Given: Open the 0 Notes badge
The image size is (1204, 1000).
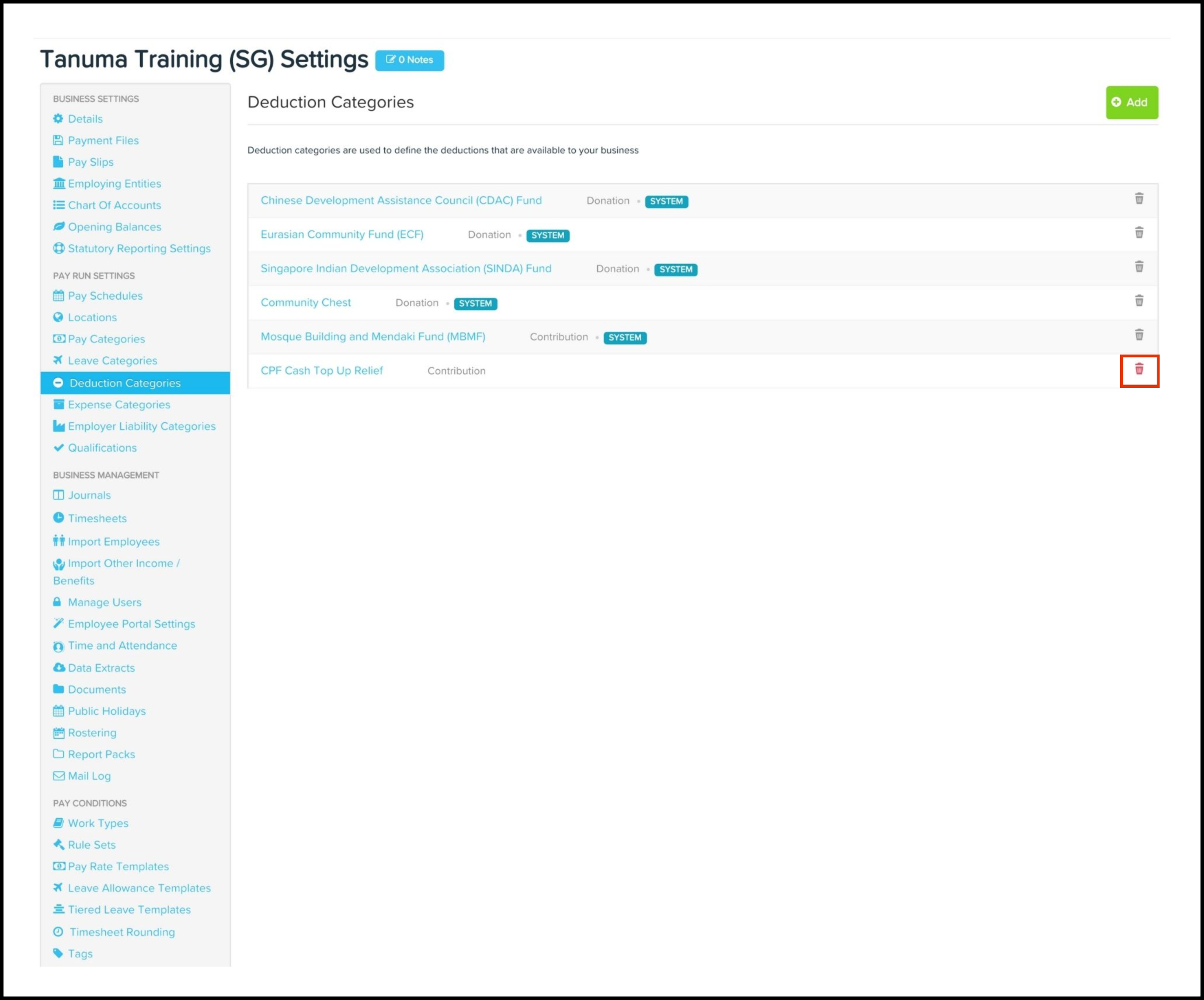Looking at the screenshot, I should coord(409,60).
